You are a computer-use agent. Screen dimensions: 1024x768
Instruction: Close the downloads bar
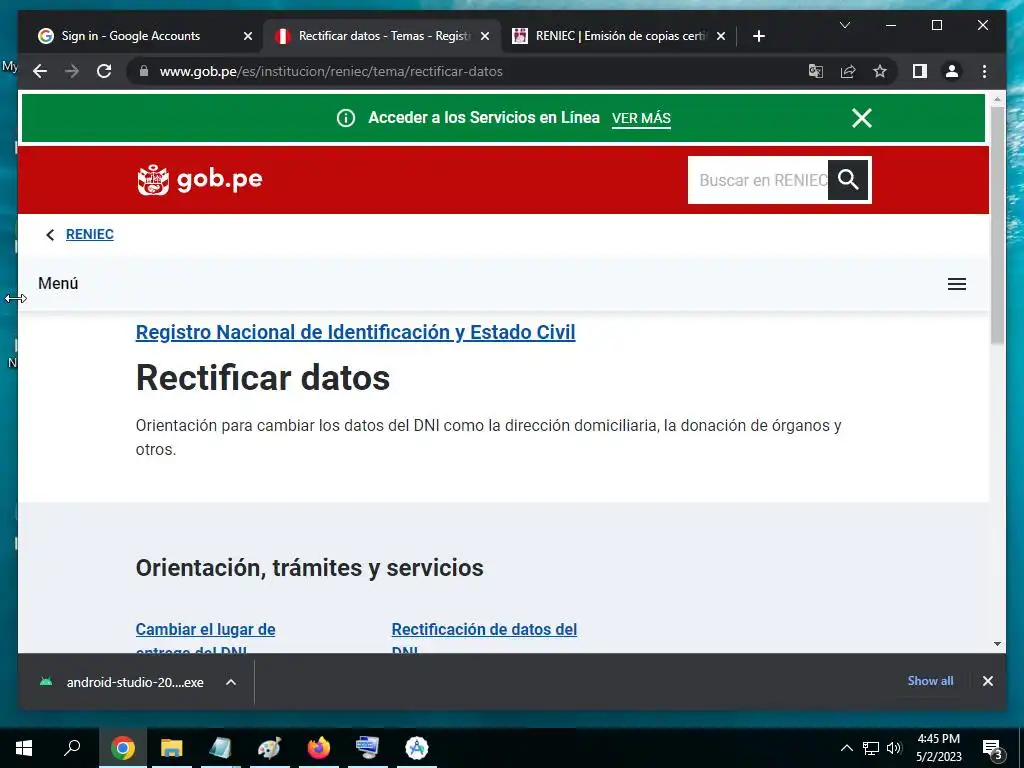click(x=987, y=681)
